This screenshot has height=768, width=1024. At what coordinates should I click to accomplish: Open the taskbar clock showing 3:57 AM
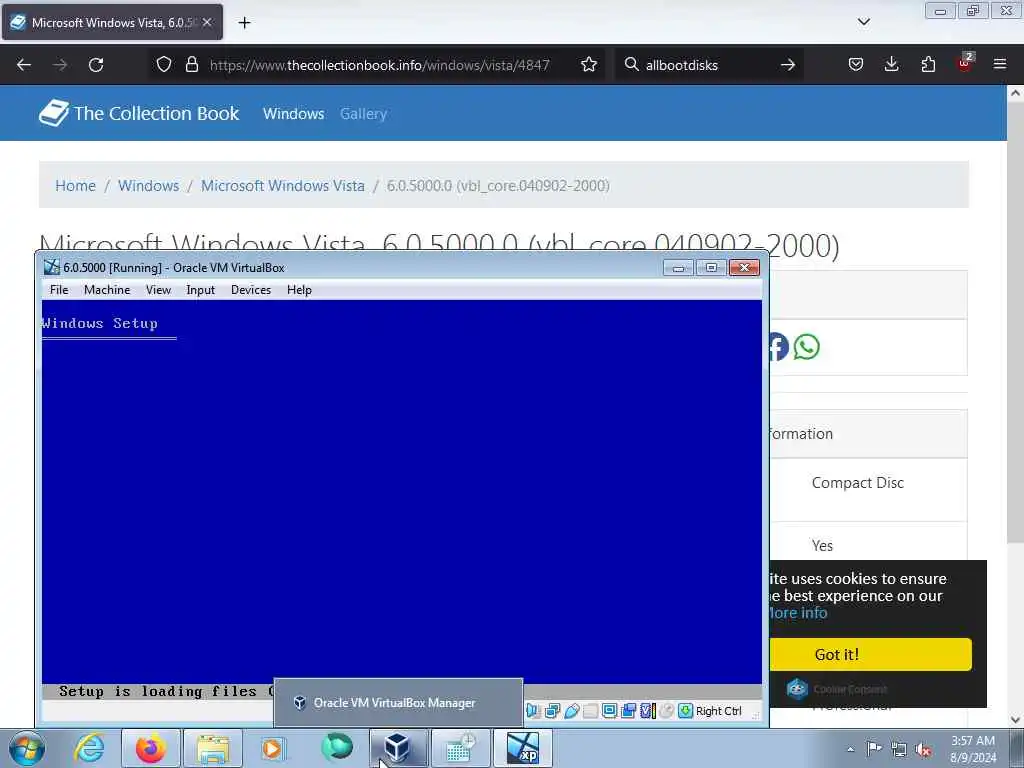[973, 749]
